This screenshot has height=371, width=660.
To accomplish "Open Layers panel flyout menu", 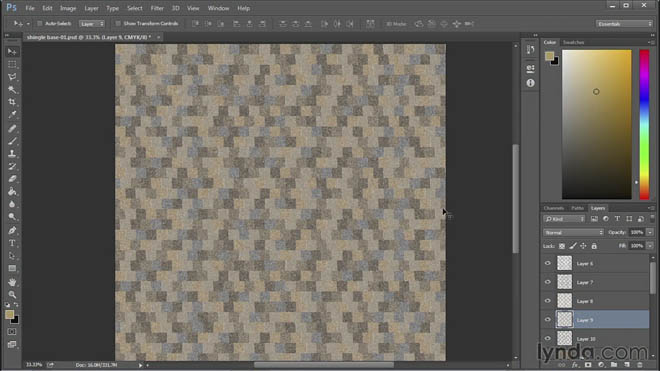I will pos(651,208).
